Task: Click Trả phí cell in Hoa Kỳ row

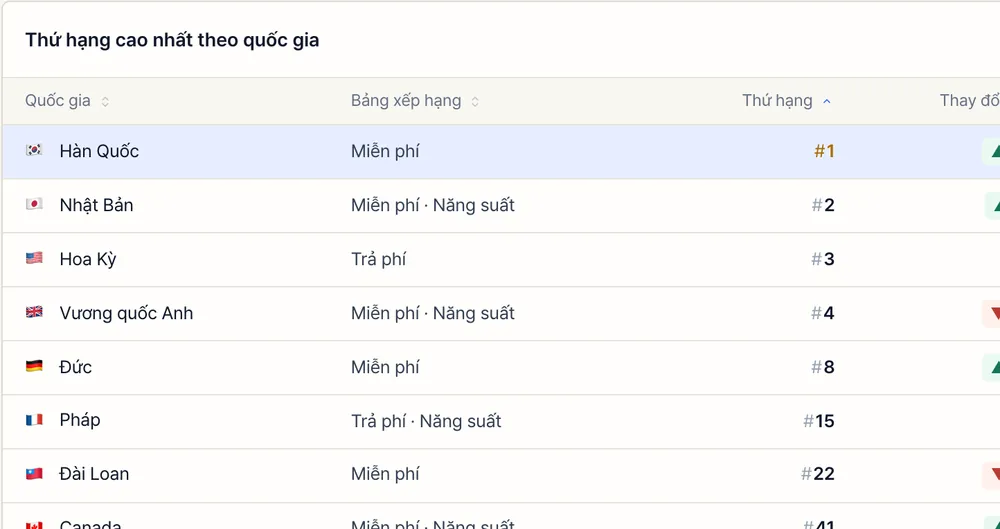Action: coord(378,259)
